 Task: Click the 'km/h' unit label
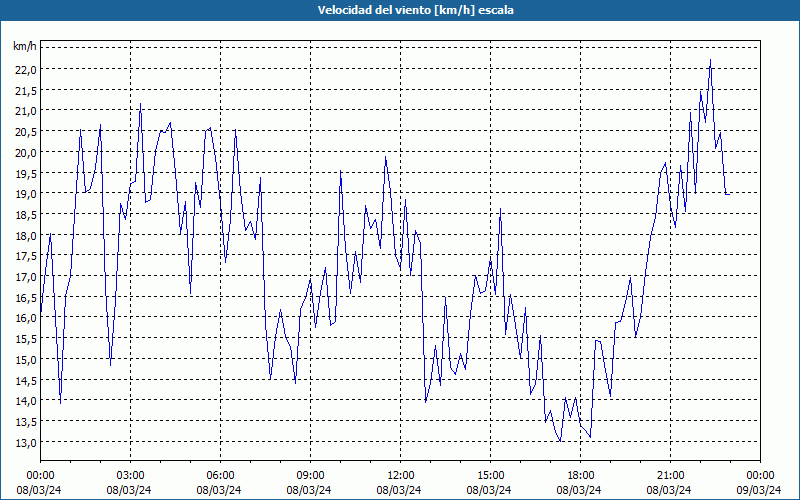(x=24, y=46)
